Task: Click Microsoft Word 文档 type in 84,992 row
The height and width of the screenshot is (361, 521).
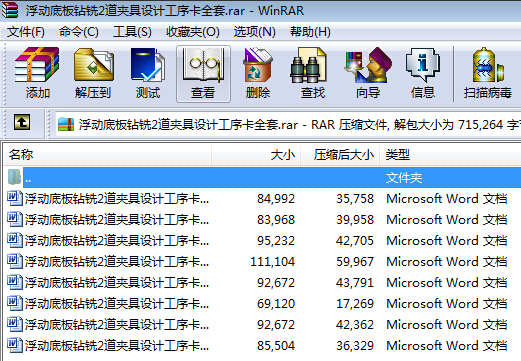Action: point(447,199)
